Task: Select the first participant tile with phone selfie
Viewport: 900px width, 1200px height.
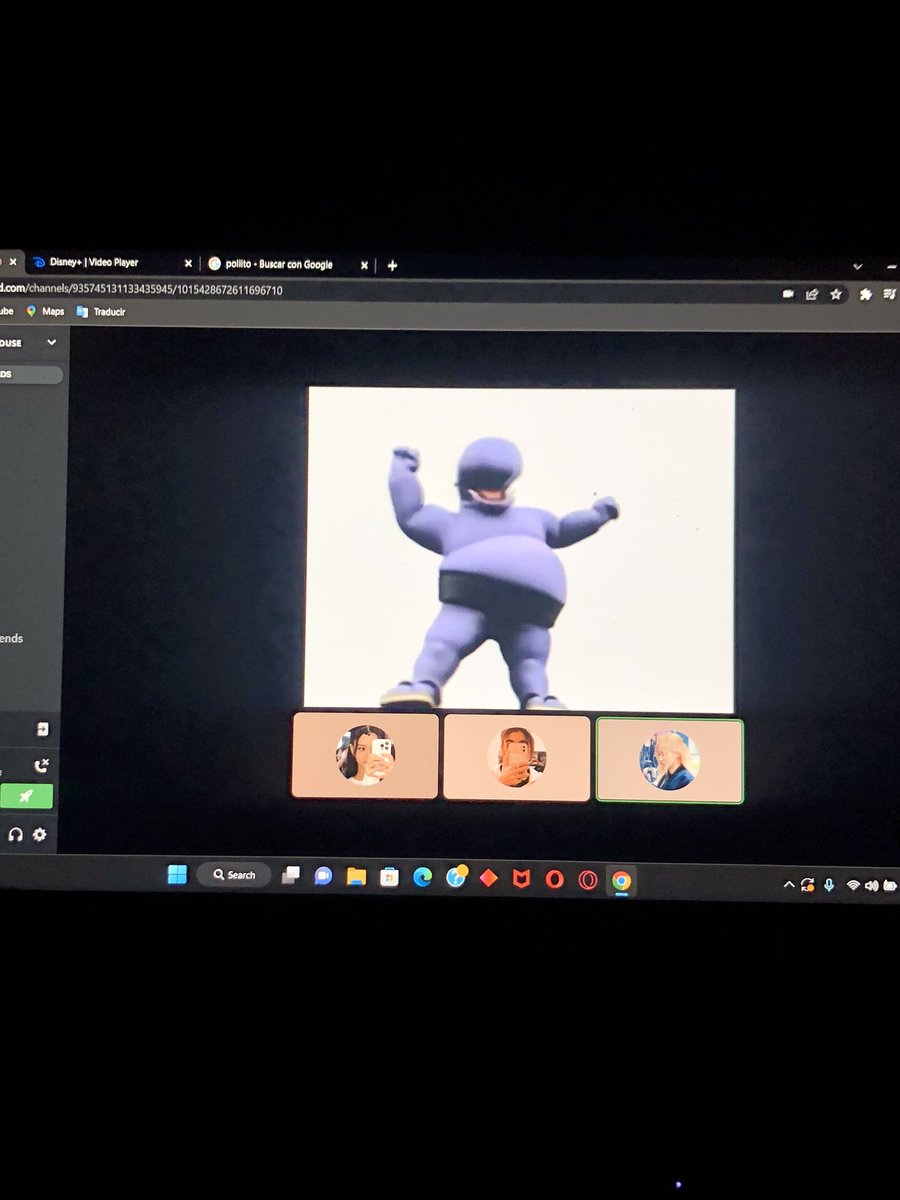Action: click(365, 755)
